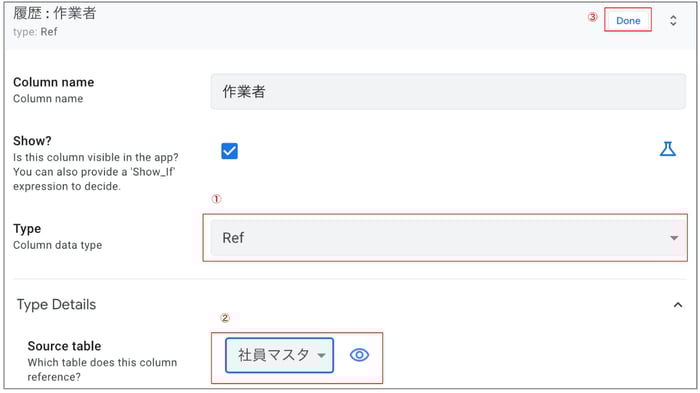This screenshot has height=393, width=700.
Task: Edit the Column name field 作業者
Action: tap(448, 92)
